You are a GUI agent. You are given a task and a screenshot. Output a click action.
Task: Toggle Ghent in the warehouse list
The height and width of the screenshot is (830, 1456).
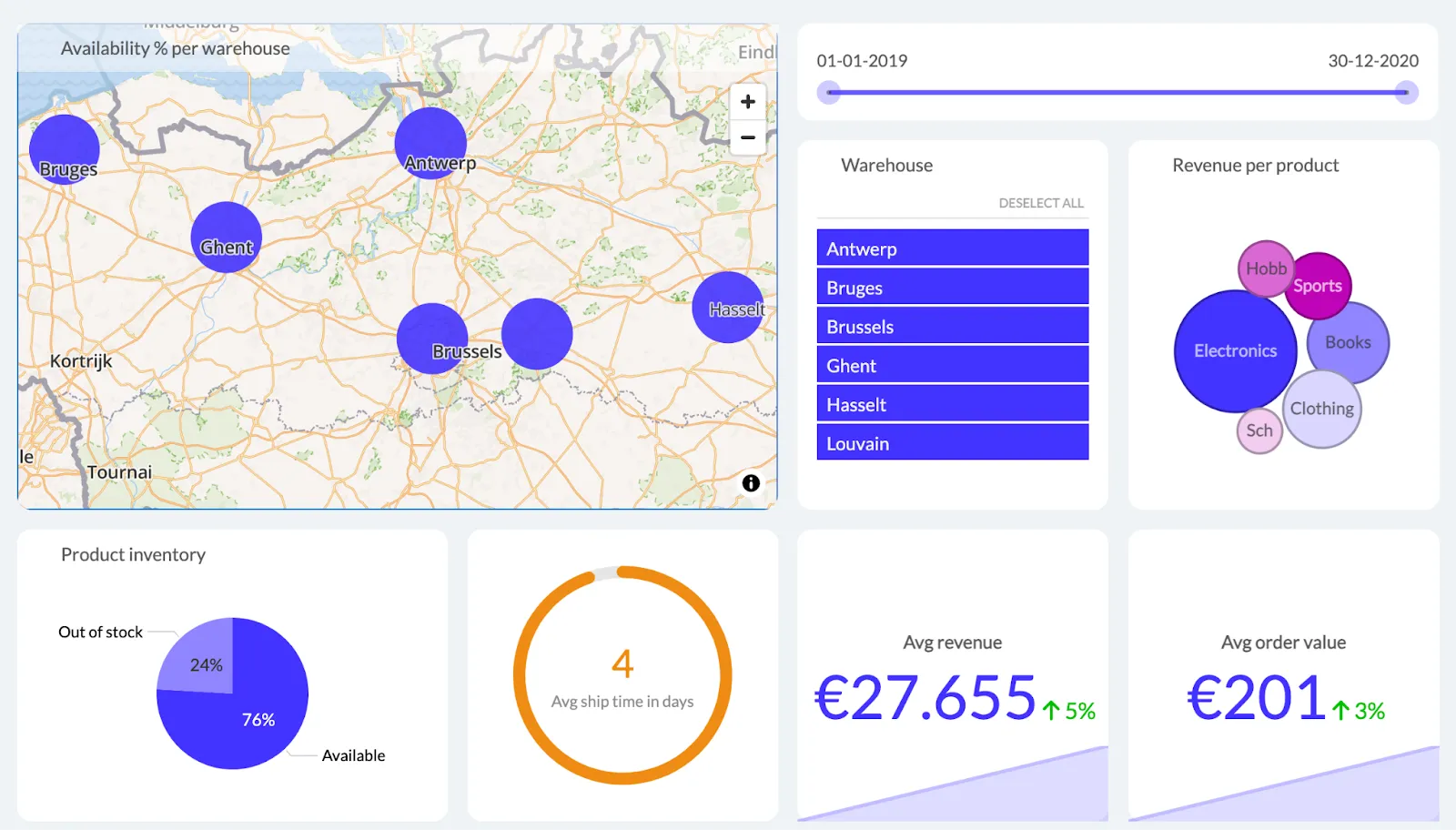(x=953, y=365)
